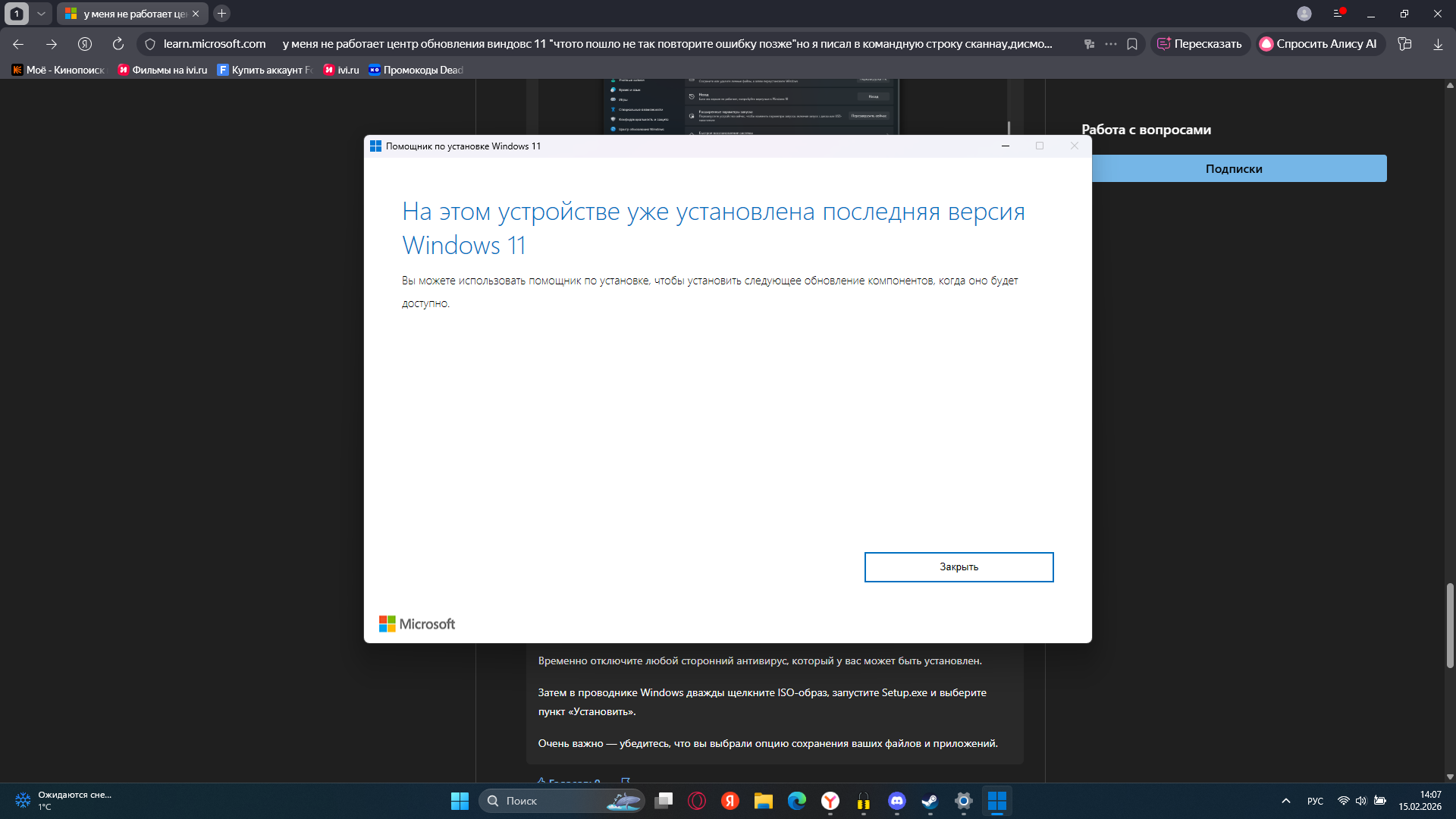Screen dimensions: 1456x819
Task: Click the 'Закрыть' button in the installer
Action: 959,567
